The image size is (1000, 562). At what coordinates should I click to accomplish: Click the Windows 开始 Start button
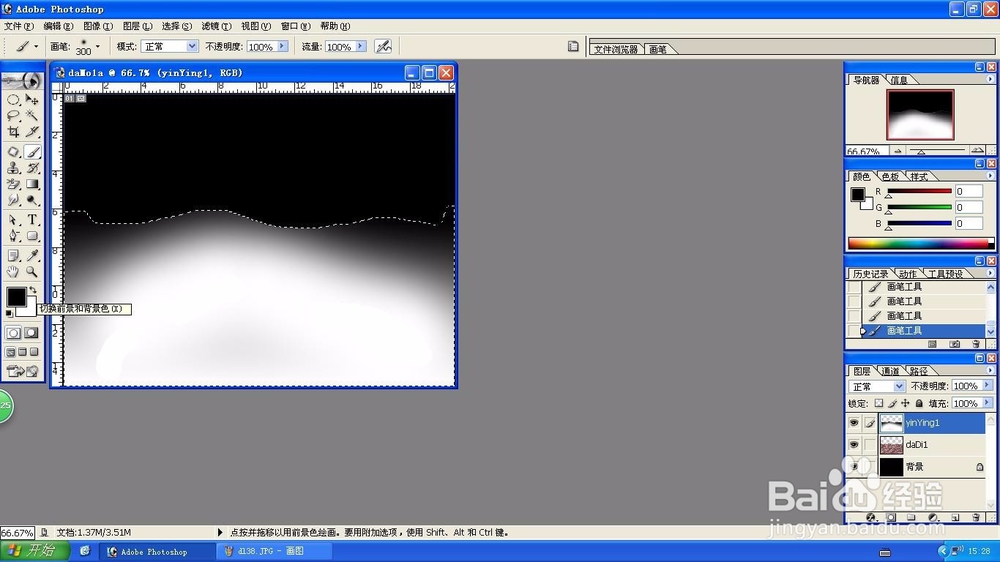34,551
